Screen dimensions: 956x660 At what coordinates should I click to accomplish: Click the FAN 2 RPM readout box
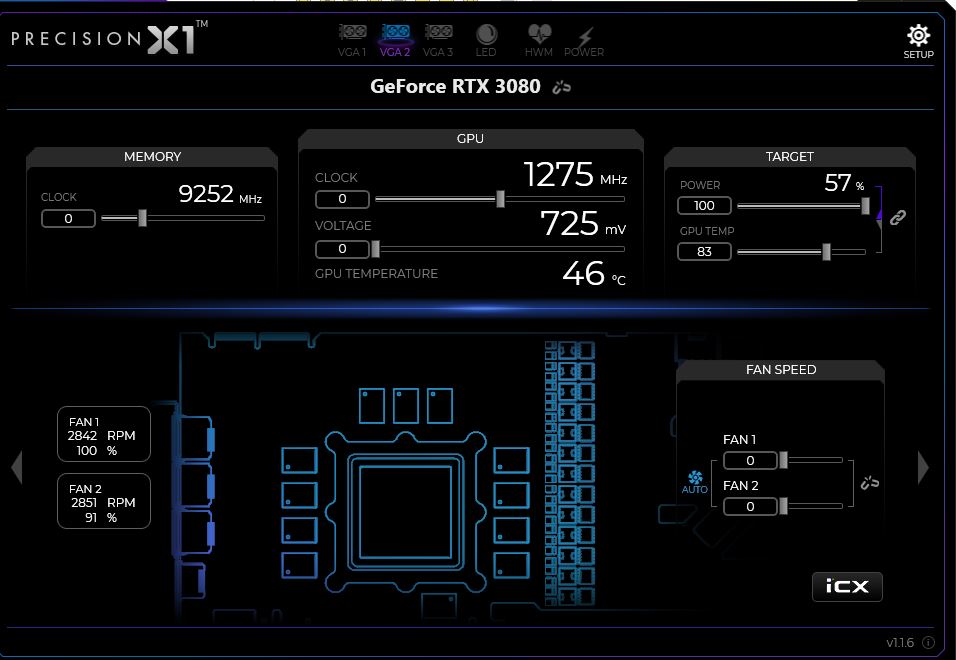(x=104, y=501)
